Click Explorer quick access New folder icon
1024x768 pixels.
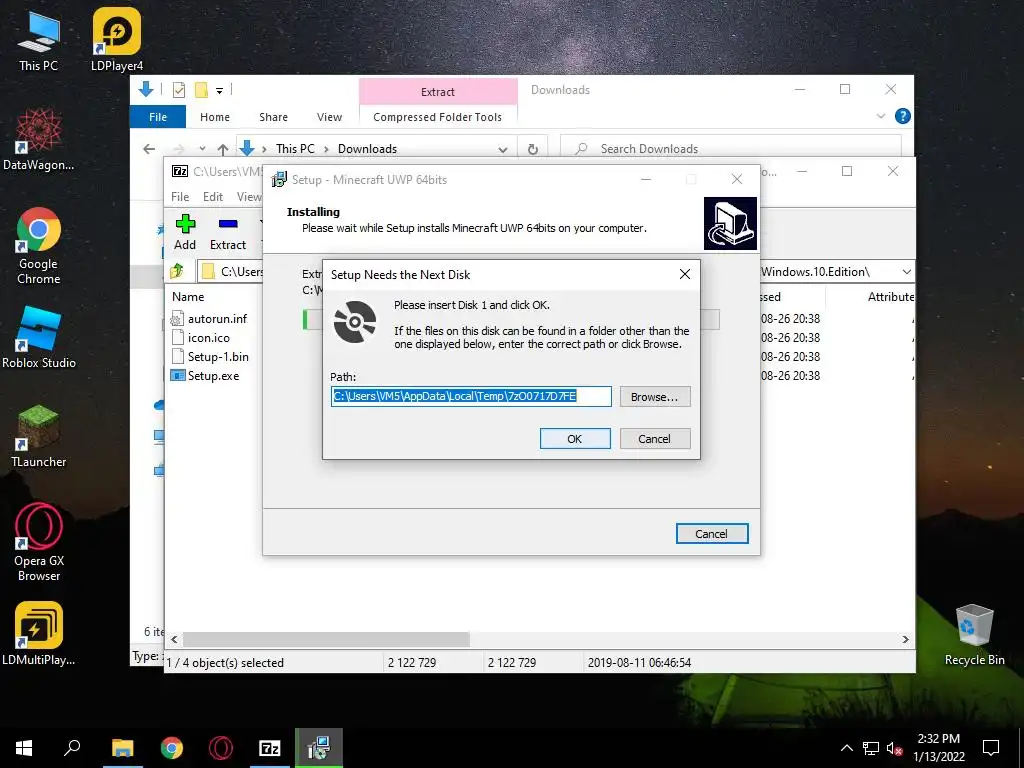point(202,90)
